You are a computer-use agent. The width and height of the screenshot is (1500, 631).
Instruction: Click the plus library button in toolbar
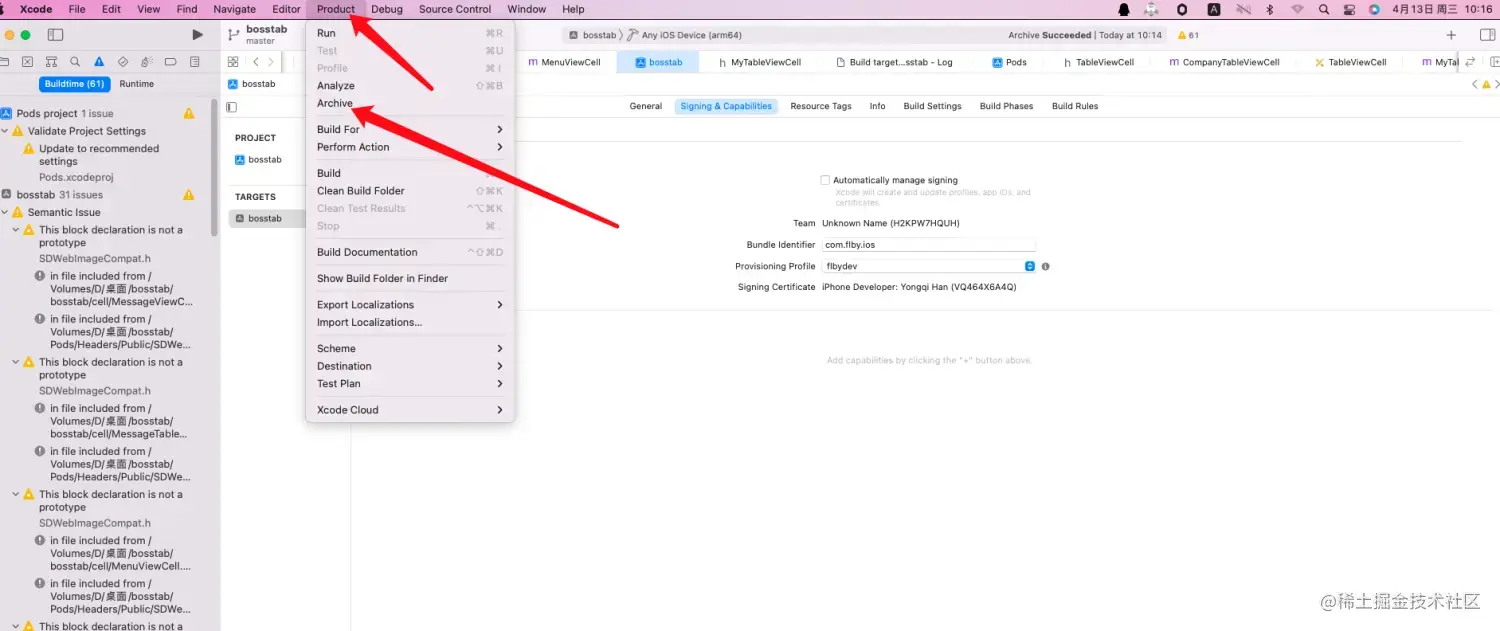click(1451, 35)
